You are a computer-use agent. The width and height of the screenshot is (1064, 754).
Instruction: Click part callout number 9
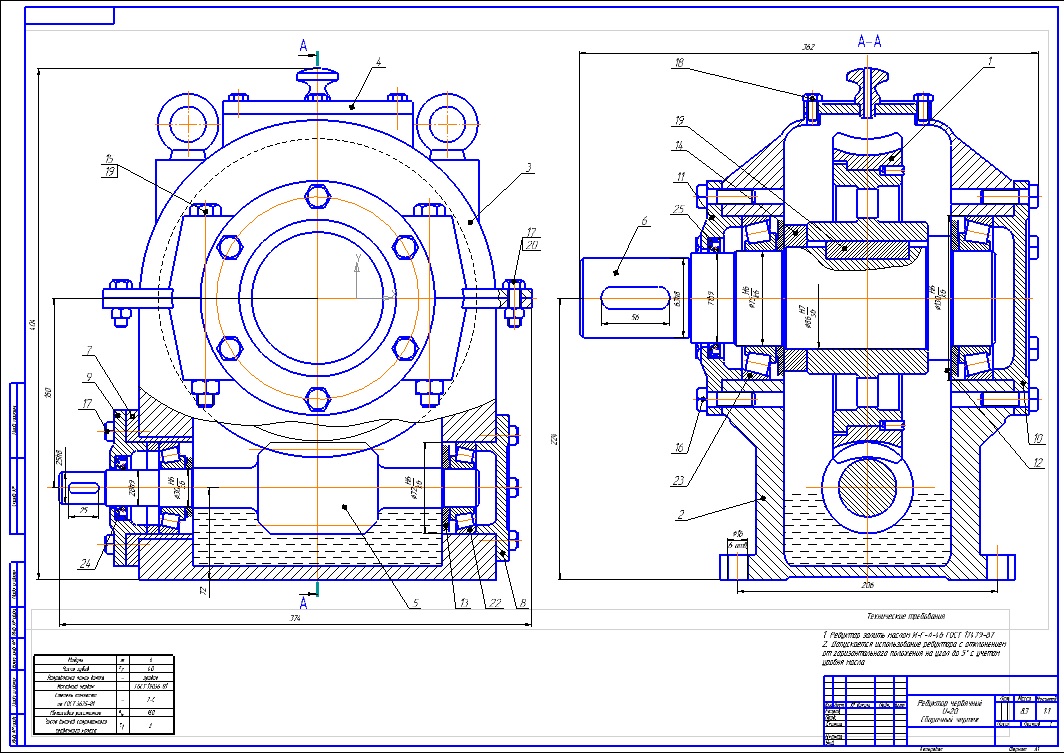pos(88,377)
